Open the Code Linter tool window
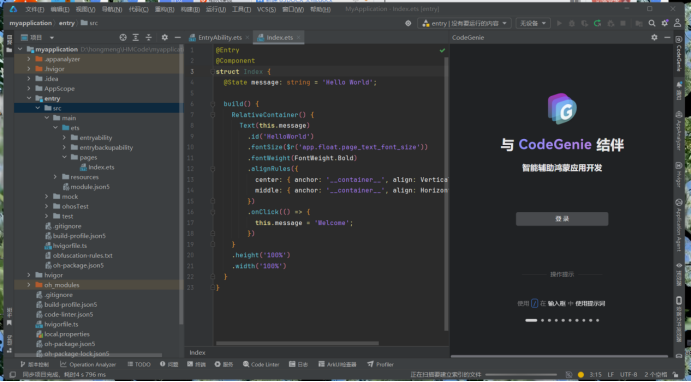The image size is (691, 382). tap(261, 364)
